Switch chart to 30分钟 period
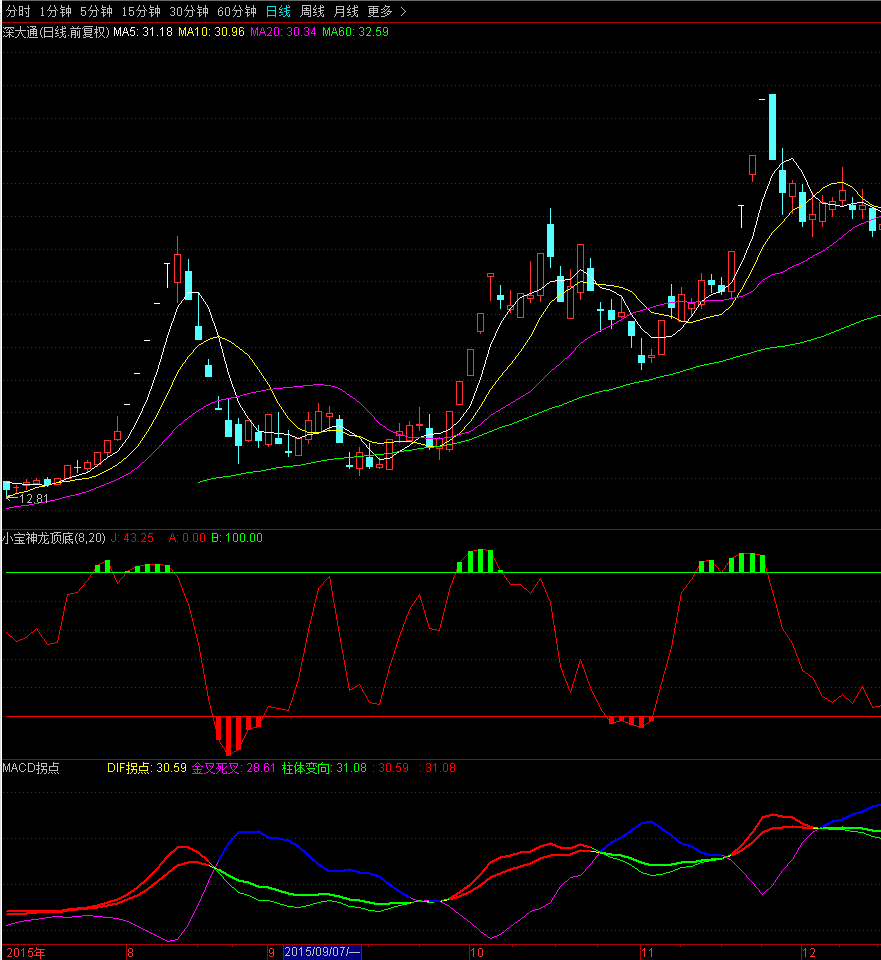 click(189, 11)
